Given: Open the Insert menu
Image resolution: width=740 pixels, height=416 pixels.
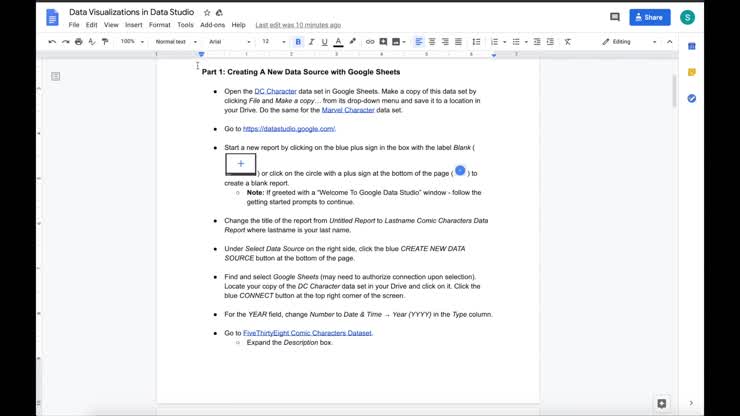Looking at the screenshot, I should [134, 25].
